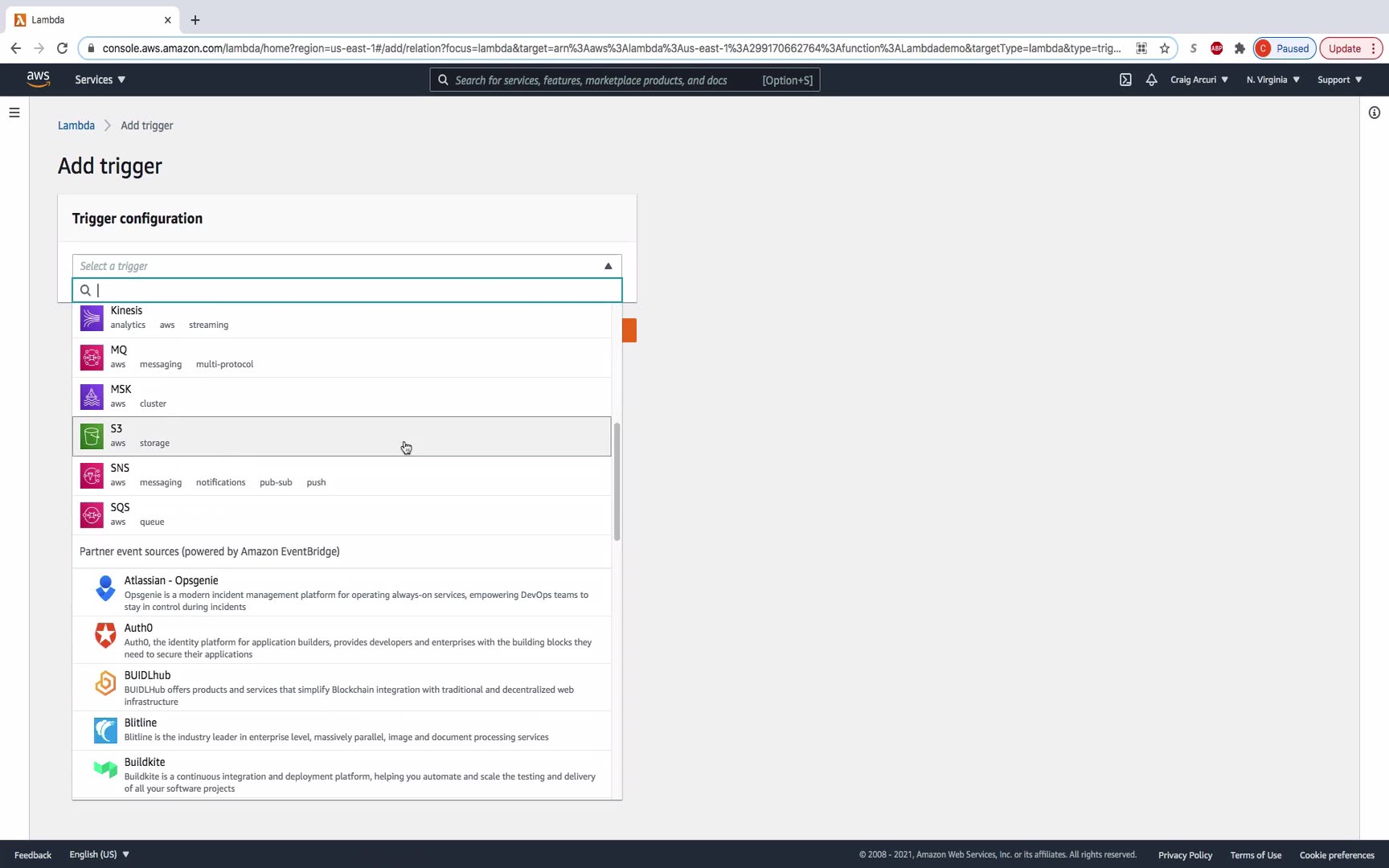Choose the S3 bucket icon
This screenshot has height=868, width=1389.
92,436
